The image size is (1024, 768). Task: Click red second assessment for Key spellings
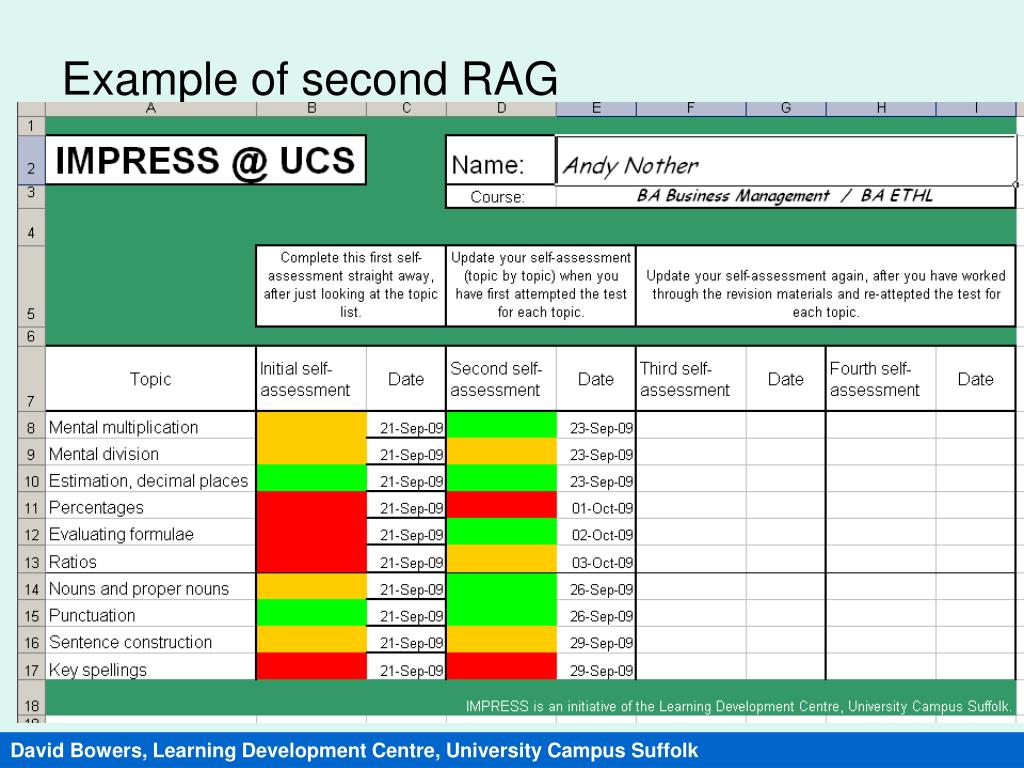[502, 667]
